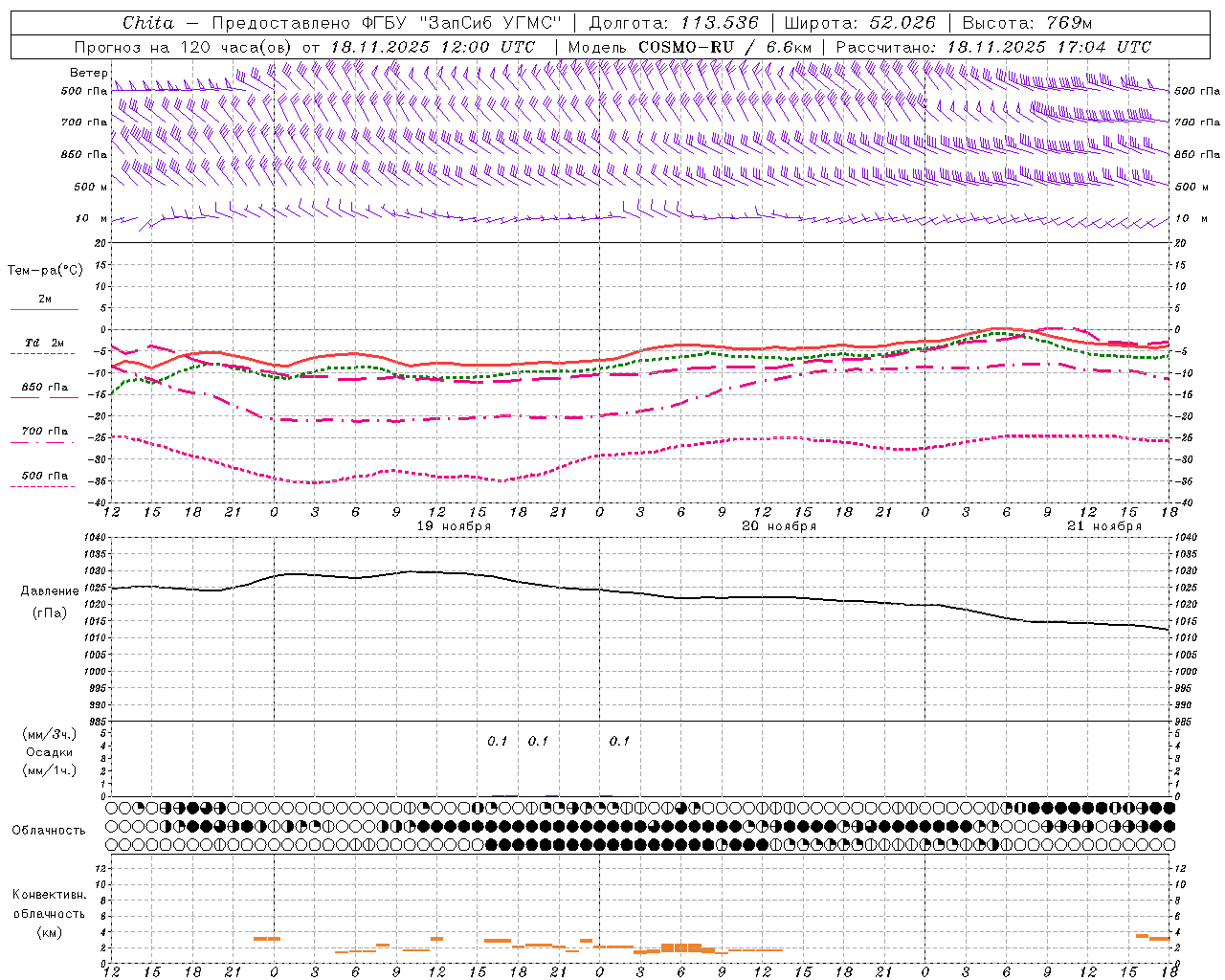Click the "Ветер" wind panel label

click(88, 73)
